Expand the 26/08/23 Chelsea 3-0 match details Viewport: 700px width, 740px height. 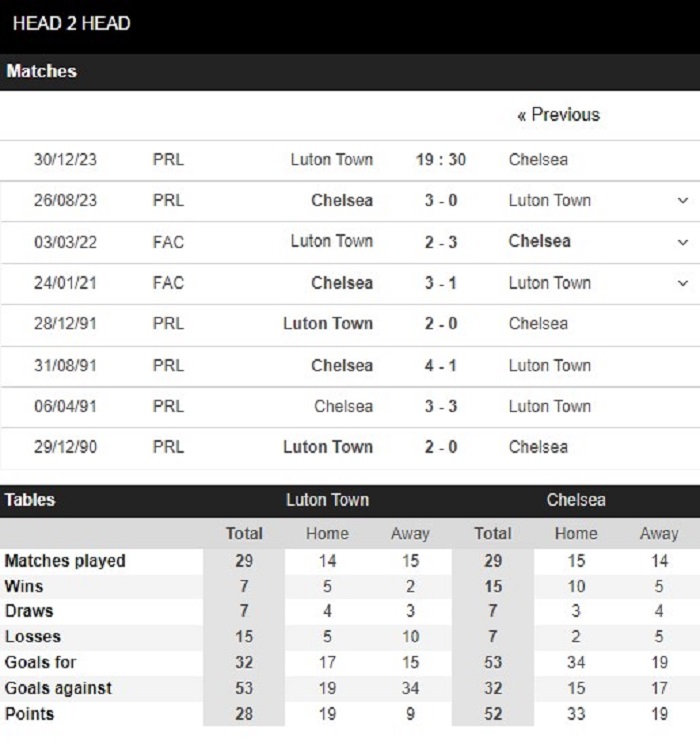coord(683,201)
